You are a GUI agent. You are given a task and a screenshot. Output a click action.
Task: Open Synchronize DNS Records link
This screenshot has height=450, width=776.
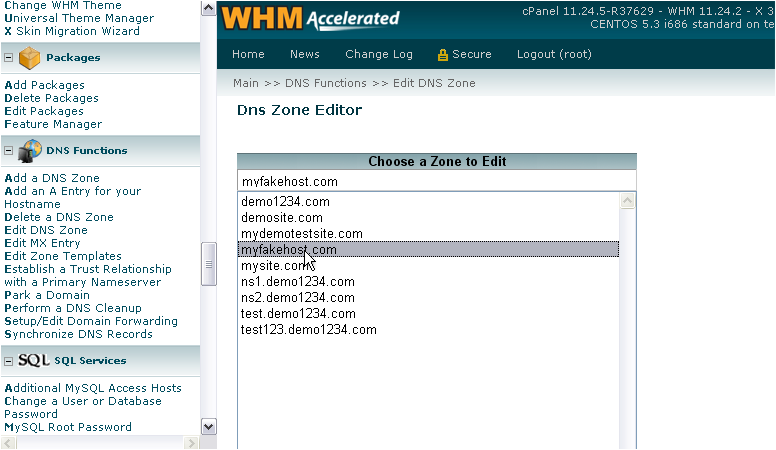tap(78, 334)
